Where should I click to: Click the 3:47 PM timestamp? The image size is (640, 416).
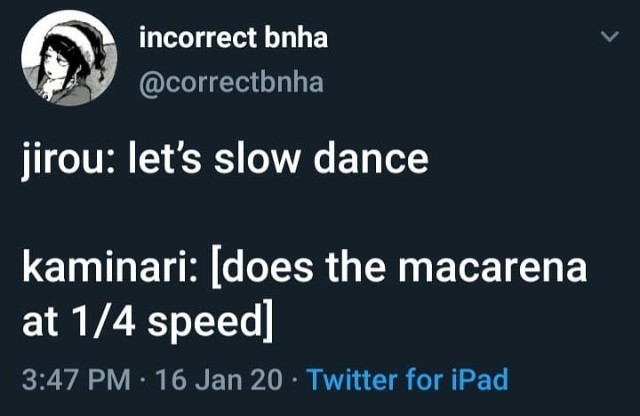point(75,380)
